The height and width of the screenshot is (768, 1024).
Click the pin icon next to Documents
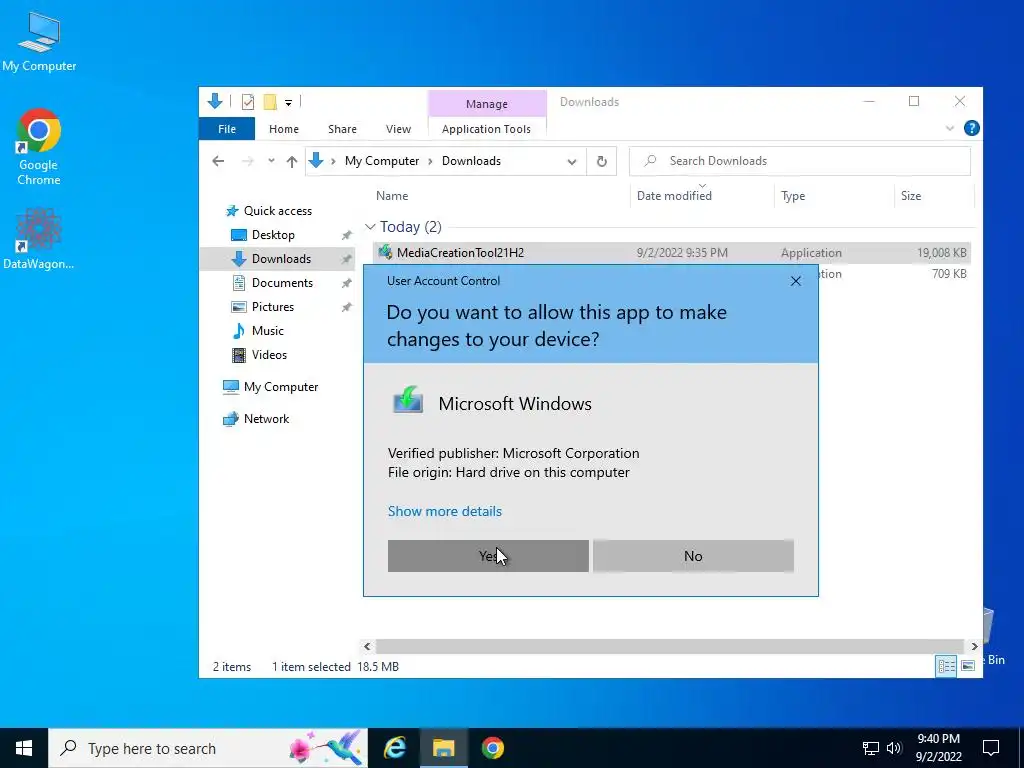346,283
